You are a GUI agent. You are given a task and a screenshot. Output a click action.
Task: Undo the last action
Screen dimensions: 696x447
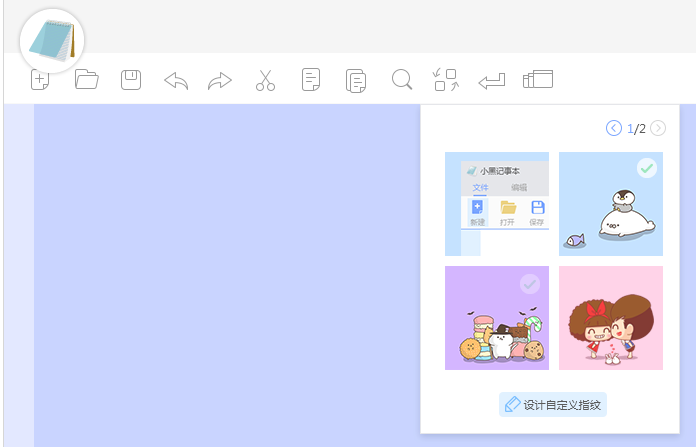(176, 81)
